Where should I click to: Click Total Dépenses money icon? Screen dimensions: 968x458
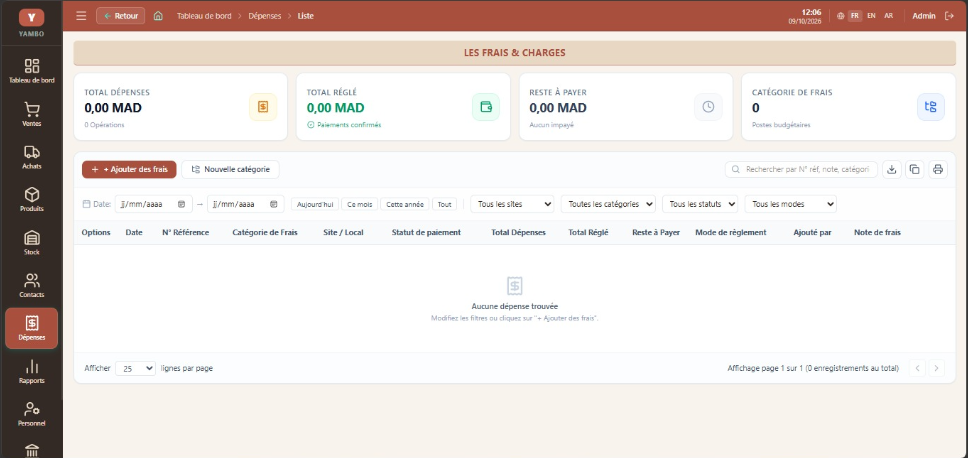coord(263,107)
